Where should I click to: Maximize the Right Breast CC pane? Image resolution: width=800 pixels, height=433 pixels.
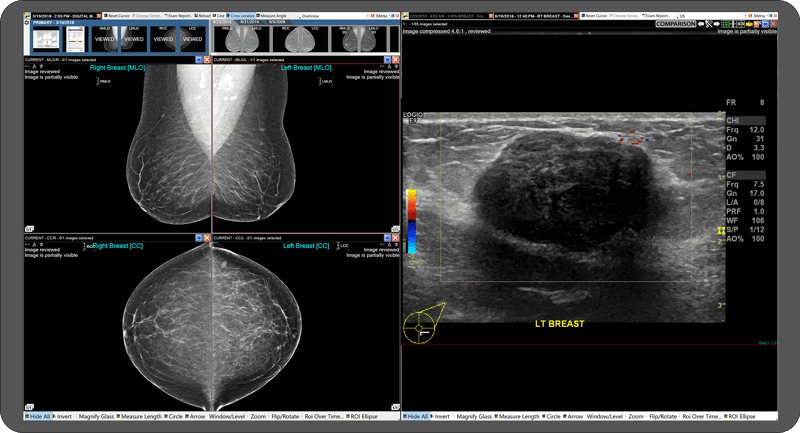click(x=199, y=238)
